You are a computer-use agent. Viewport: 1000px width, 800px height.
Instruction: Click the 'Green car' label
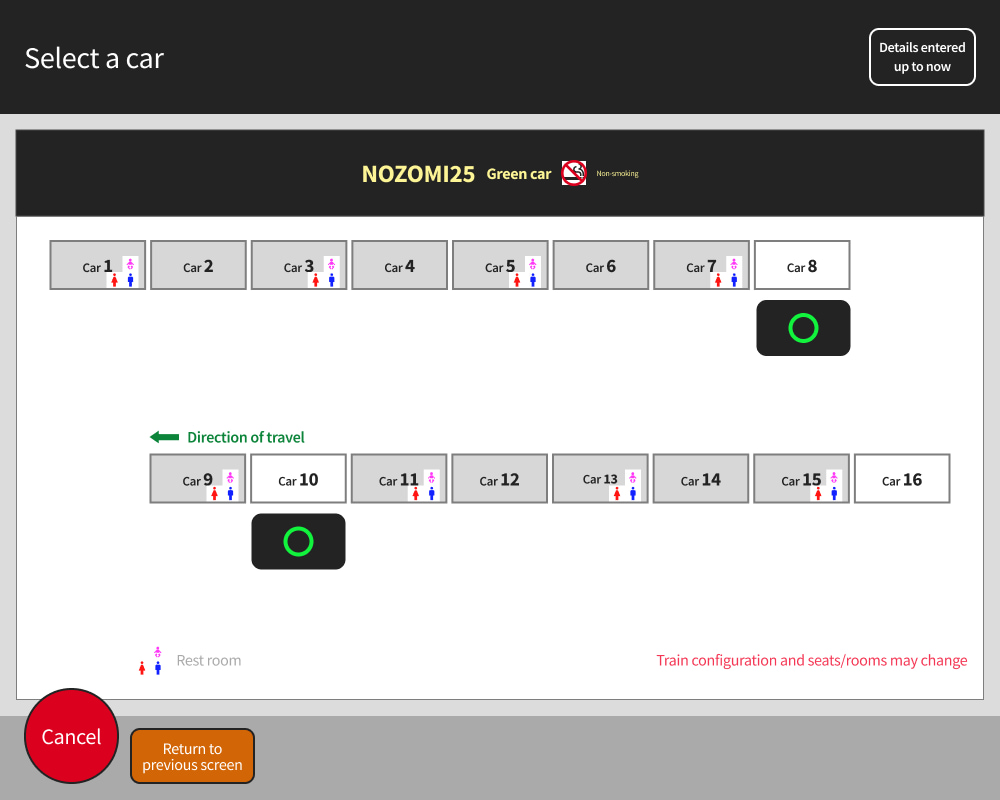pyautogui.click(x=518, y=174)
